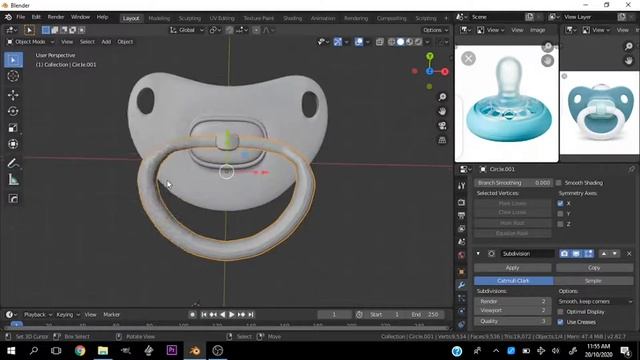This screenshot has height=360, width=640.
Task: Select the Catmull-Clark subdivision type
Action: click(513, 281)
